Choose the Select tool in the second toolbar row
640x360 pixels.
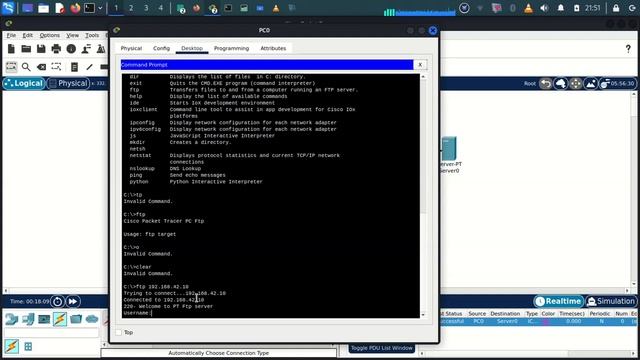pos(11,67)
